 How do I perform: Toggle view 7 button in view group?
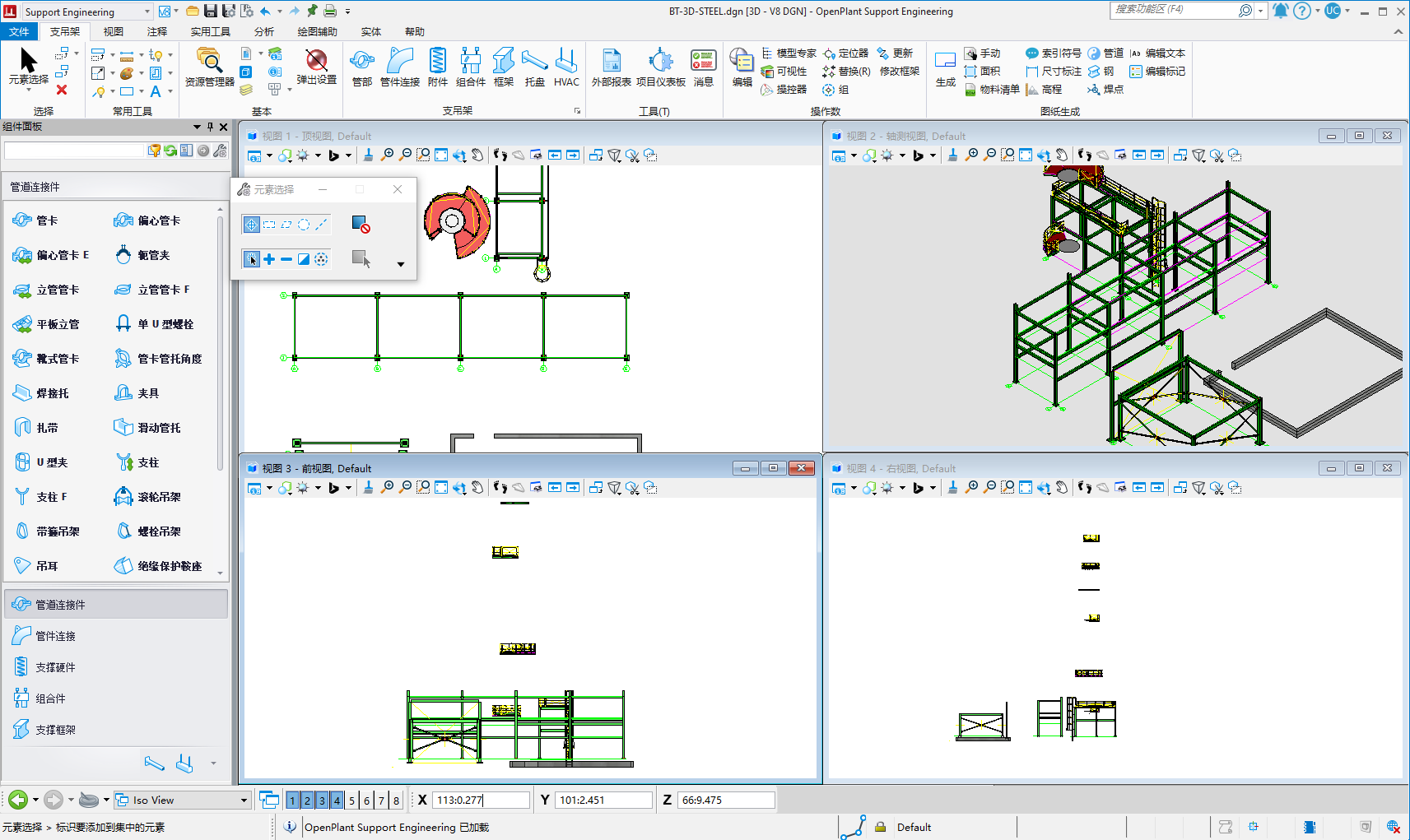click(381, 800)
